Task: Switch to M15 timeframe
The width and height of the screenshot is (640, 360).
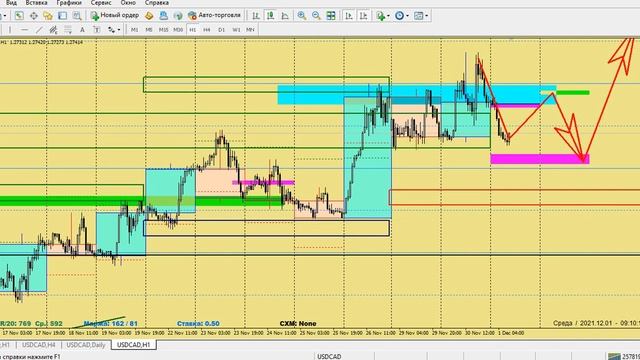Action: click(x=163, y=30)
